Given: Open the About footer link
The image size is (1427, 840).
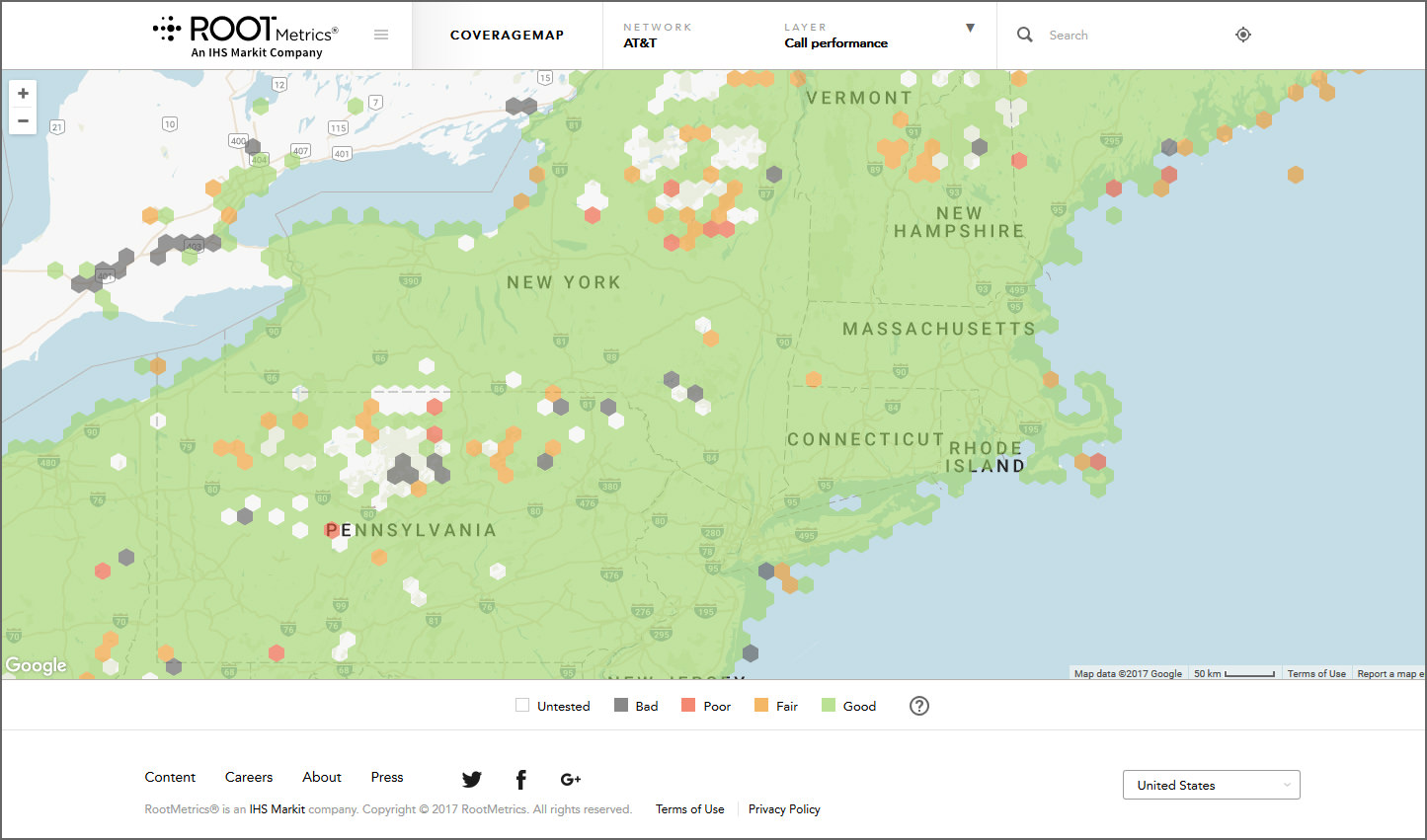Looking at the screenshot, I should pyautogui.click(x=322, y=777).
